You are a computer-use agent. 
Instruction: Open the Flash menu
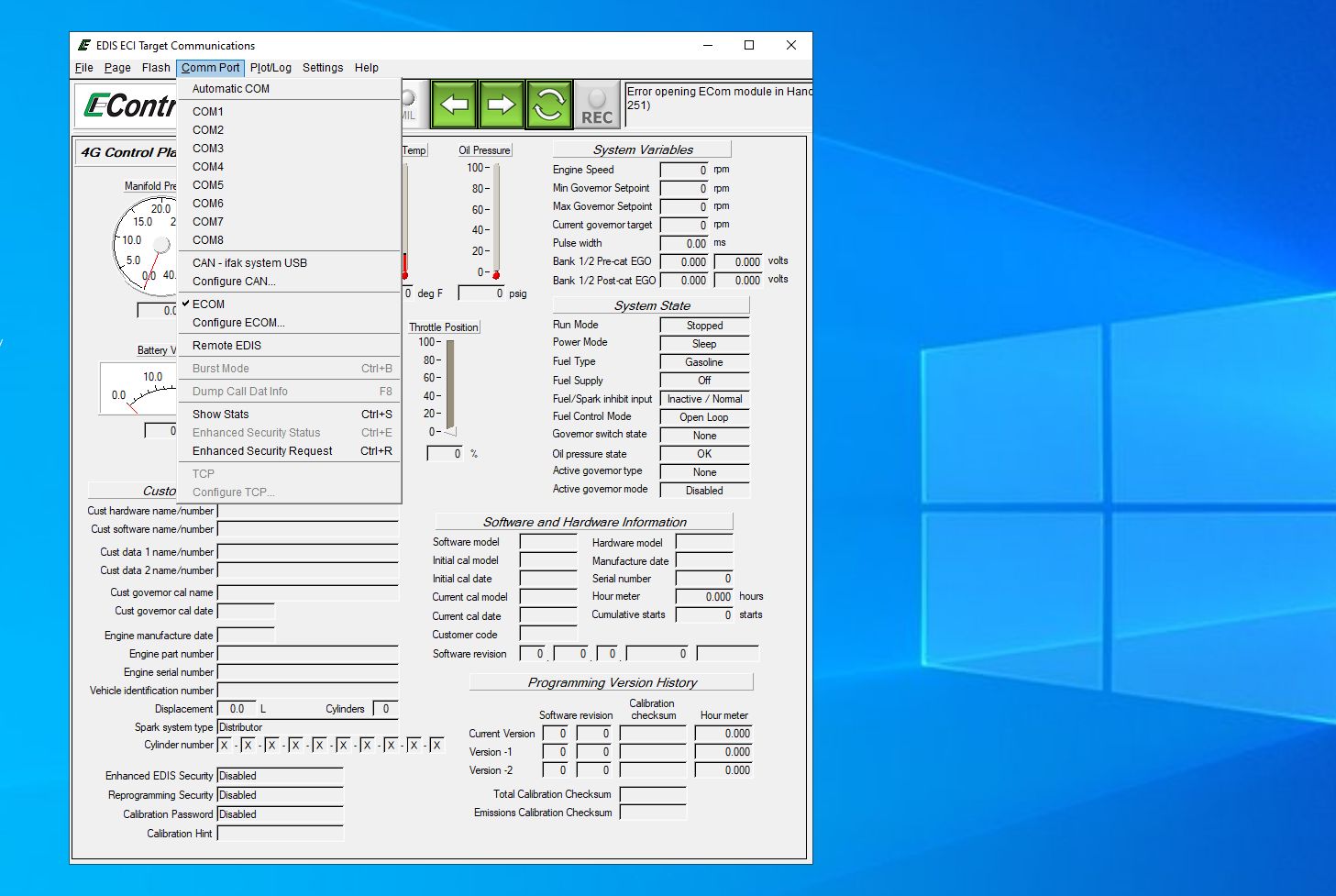156,68
